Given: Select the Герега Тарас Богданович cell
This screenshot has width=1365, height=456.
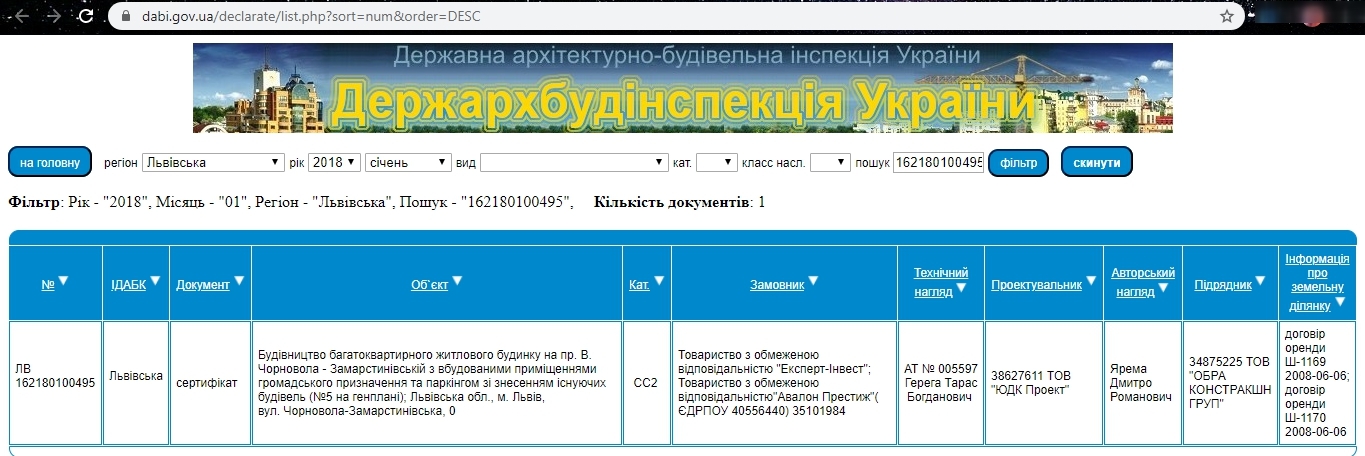Looking at the screenshot, I should (941, 382).
